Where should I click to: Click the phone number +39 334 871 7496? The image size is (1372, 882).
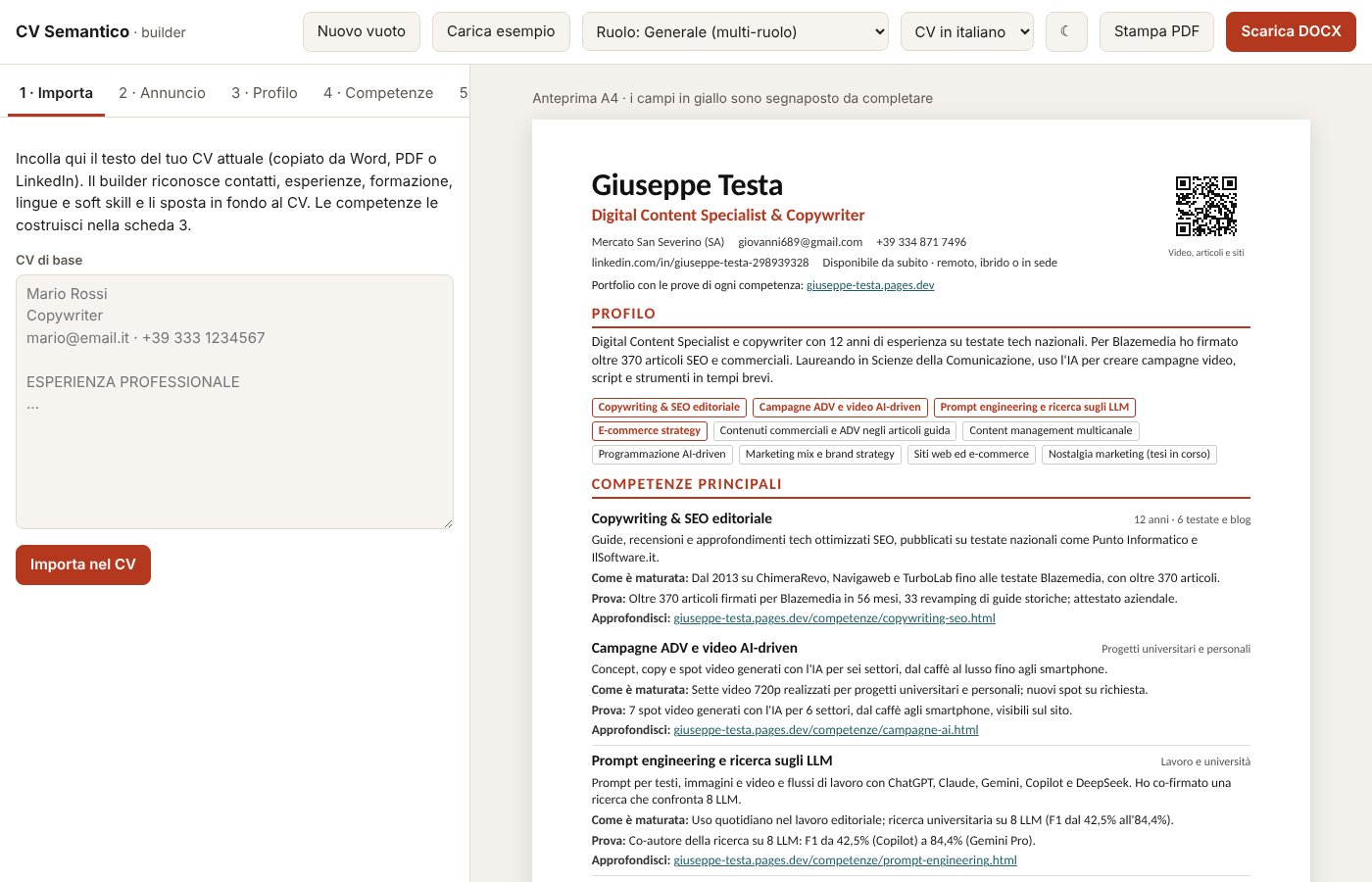point(921,242)
